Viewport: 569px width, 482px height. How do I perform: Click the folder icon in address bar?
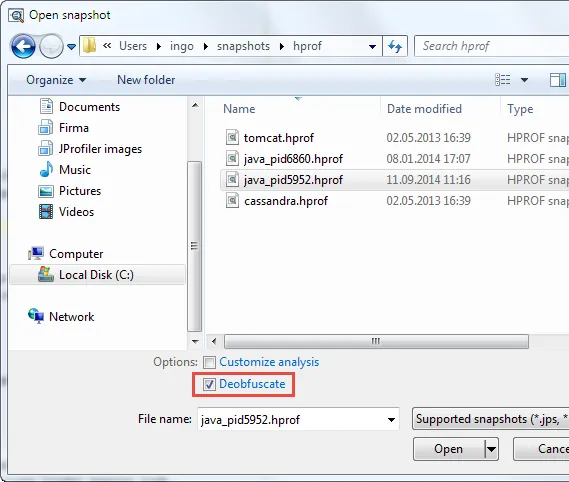pyautogui.click(x=89, y=46)
